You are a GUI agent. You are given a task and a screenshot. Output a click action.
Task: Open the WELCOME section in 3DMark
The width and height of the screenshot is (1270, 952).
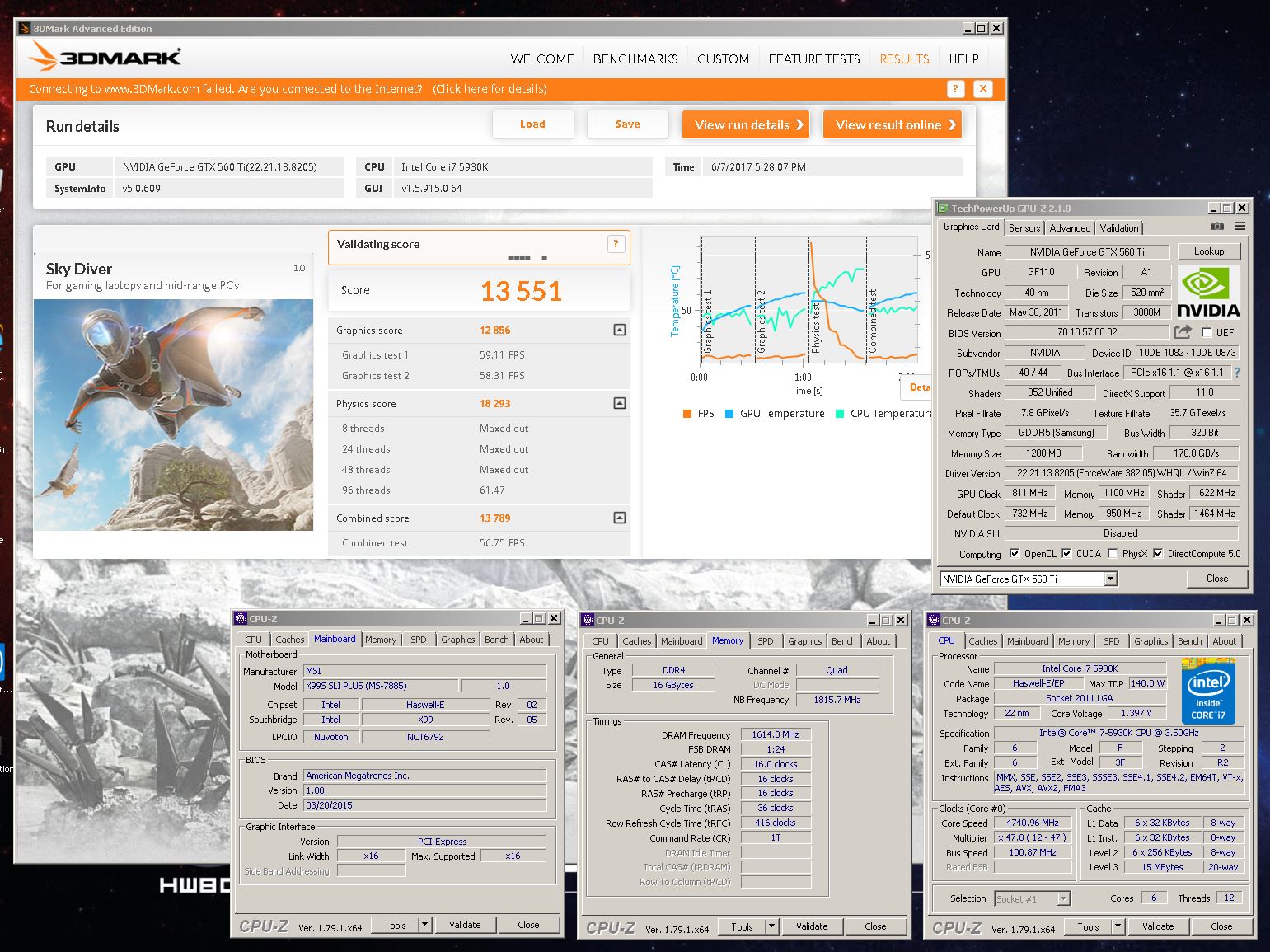point(542,59)
